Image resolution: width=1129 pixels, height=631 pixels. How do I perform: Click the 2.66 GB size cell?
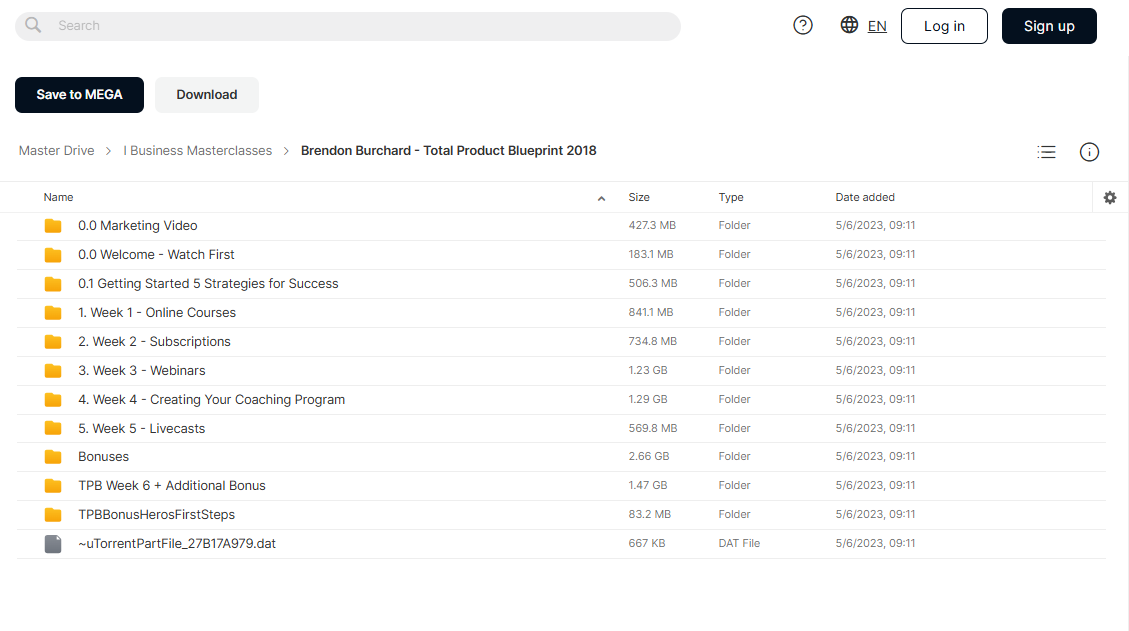[649, 456]
